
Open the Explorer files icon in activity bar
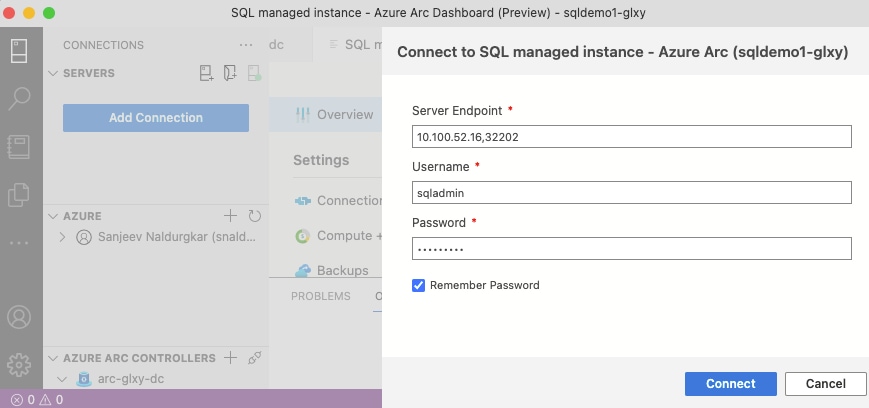click(x=19, y=195)
